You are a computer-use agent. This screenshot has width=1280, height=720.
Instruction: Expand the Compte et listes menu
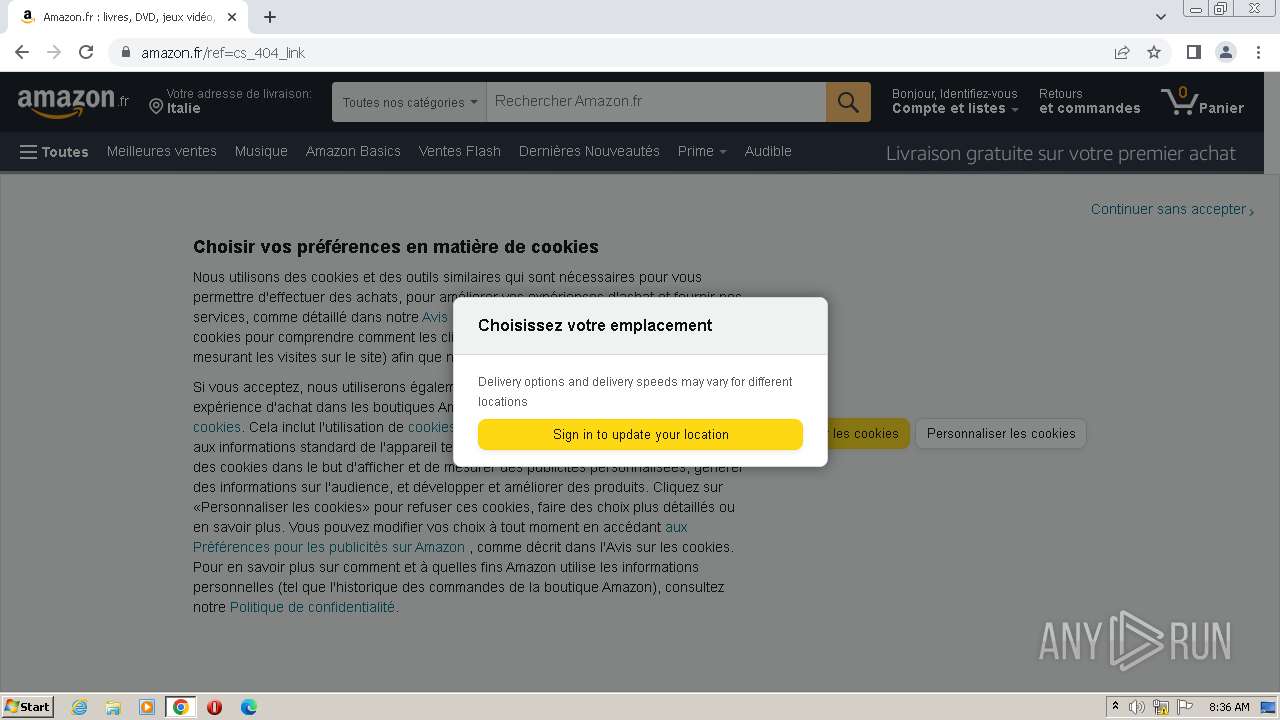[955, 102]
